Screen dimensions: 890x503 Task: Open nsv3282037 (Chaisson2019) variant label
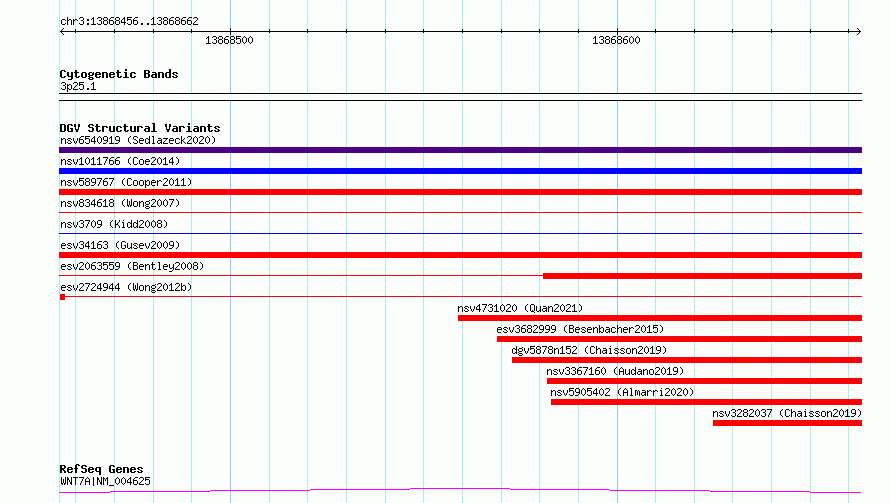pyautogui.click(x=787, y=413)
